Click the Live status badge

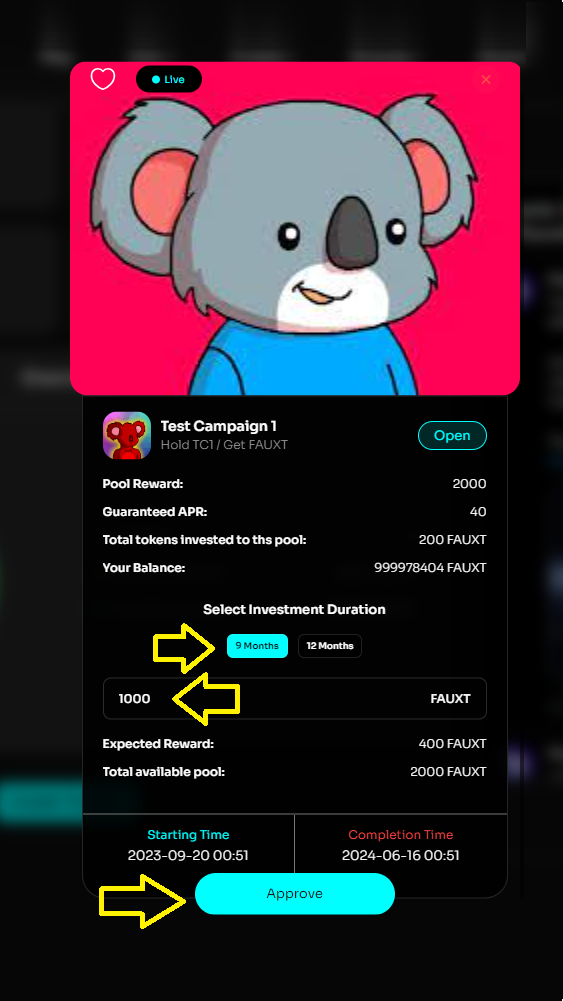tap(169, 79)
